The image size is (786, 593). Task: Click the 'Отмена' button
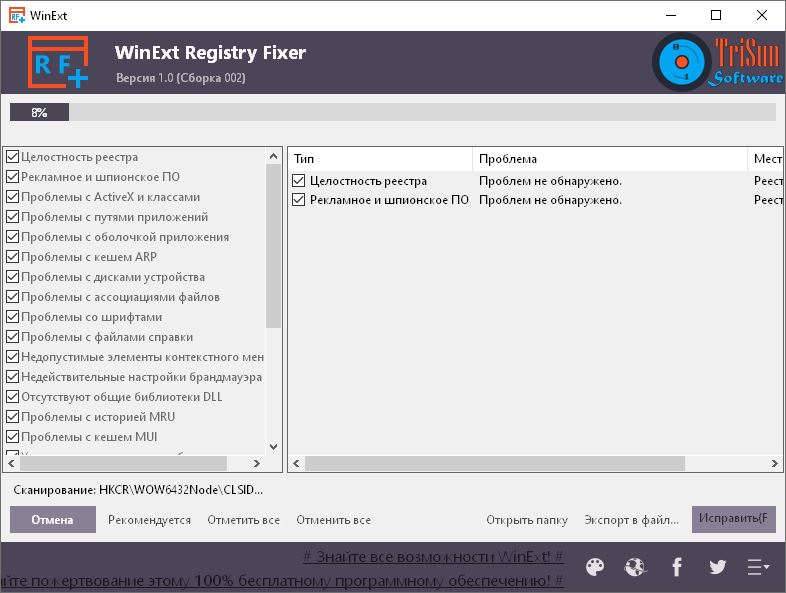click(x=53, y=519)
